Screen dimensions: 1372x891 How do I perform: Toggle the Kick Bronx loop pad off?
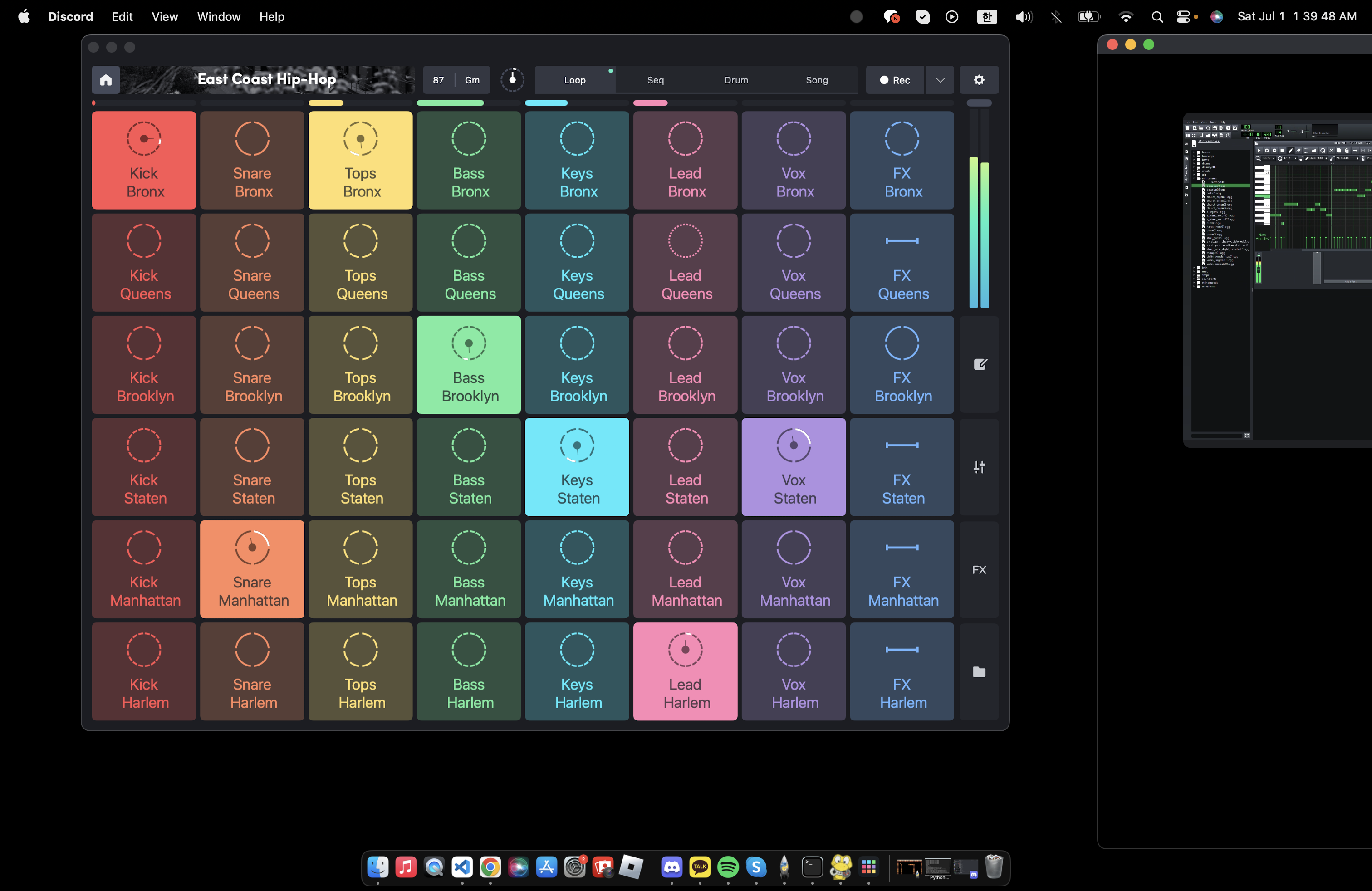(143, 160)
